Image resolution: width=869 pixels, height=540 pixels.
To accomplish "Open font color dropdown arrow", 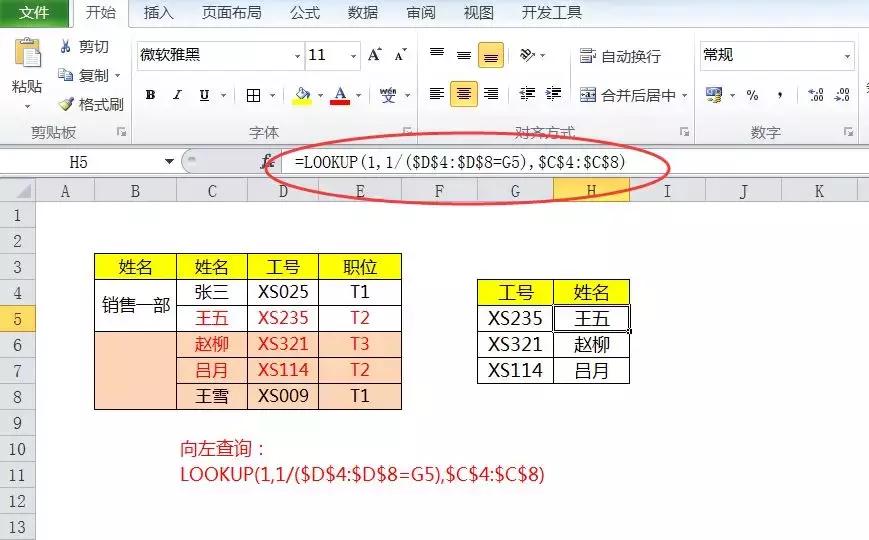I will tap(359, 95).
